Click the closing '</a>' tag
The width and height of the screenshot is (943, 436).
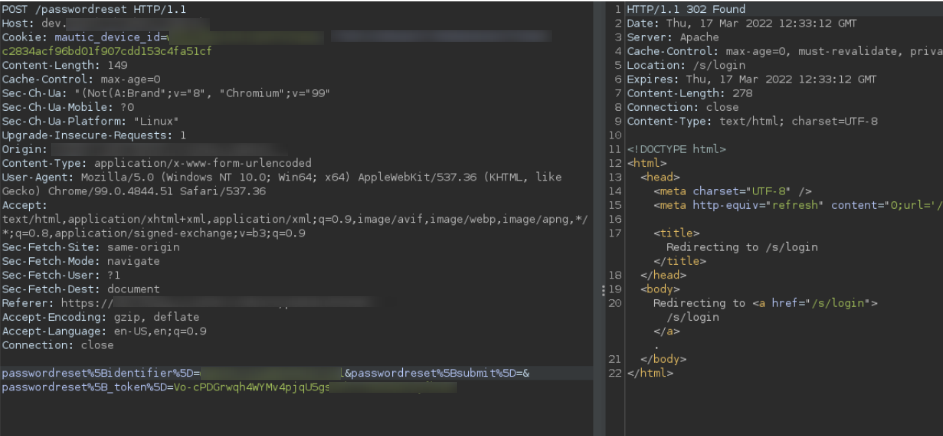tap(666, 331)
